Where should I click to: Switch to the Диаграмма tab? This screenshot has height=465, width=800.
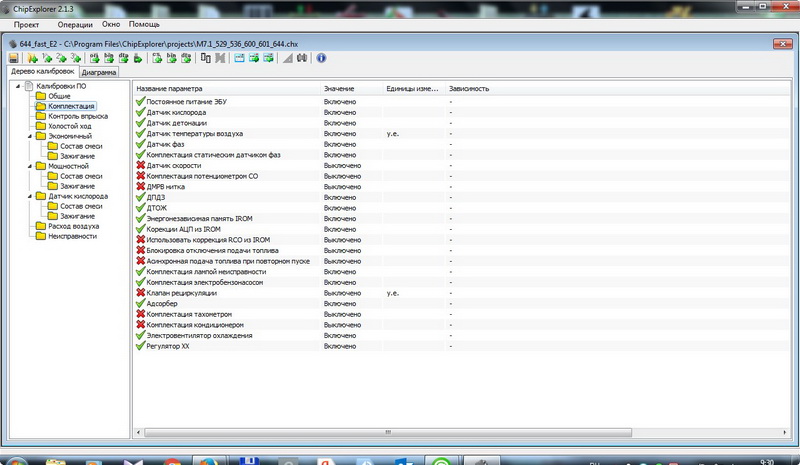(x=99, y=73)
